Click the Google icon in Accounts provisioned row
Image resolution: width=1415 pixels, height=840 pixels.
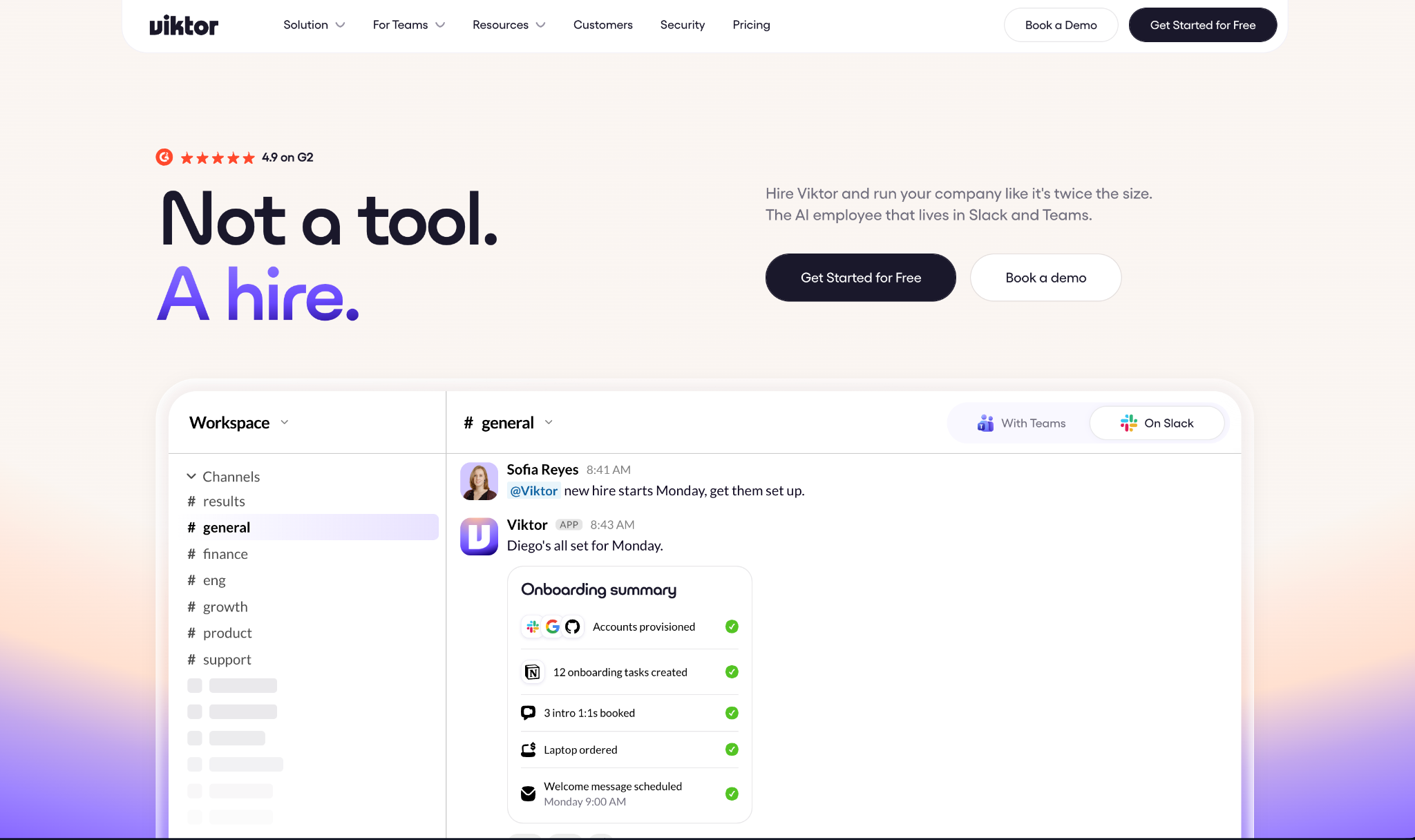(x=553, y=627)
